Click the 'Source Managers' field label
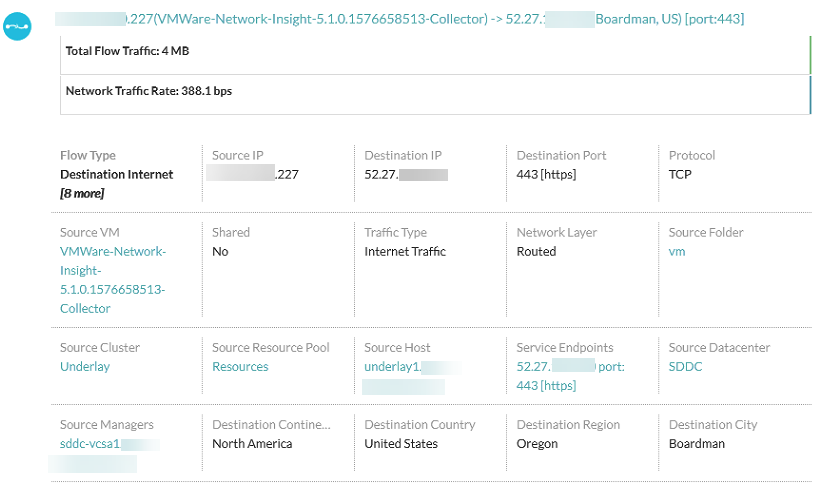 pos(107,425)
